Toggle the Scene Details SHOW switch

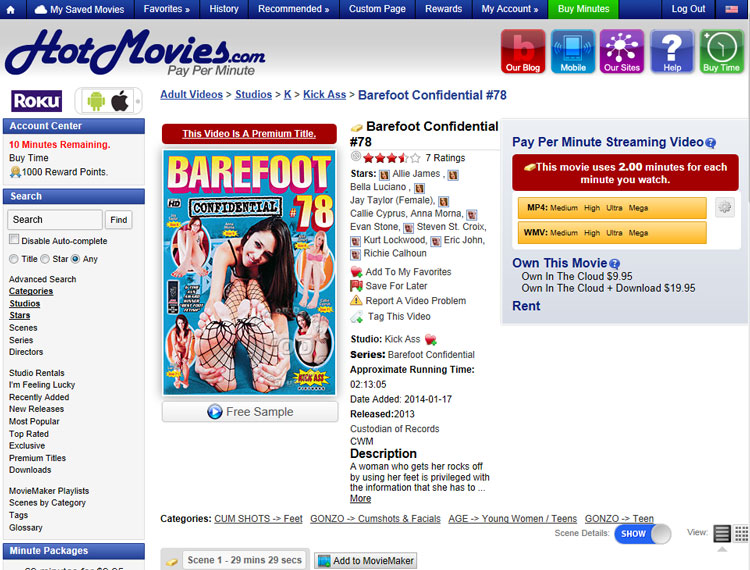(642, 534)
